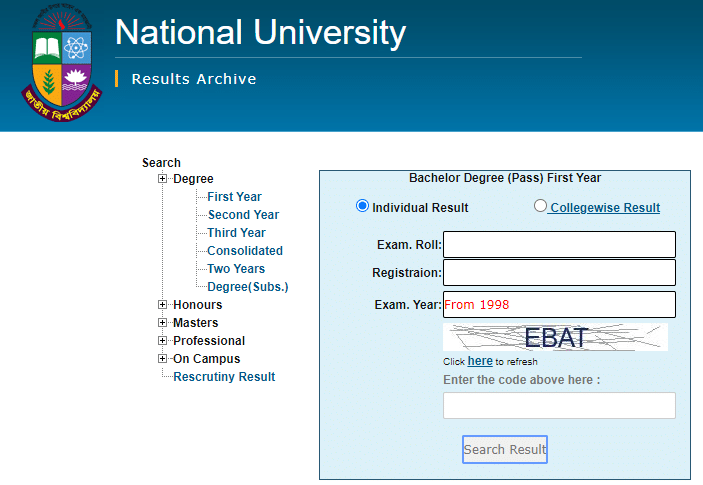Click the EBAT captcha image

tap(555, 337)
